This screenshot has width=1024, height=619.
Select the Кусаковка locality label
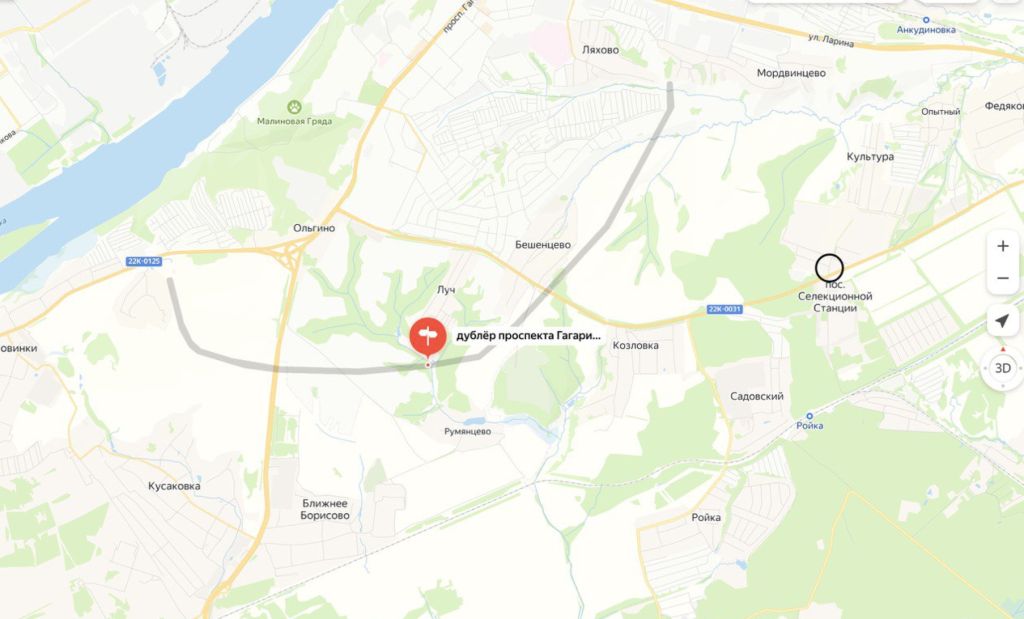(x=174, y=486)
